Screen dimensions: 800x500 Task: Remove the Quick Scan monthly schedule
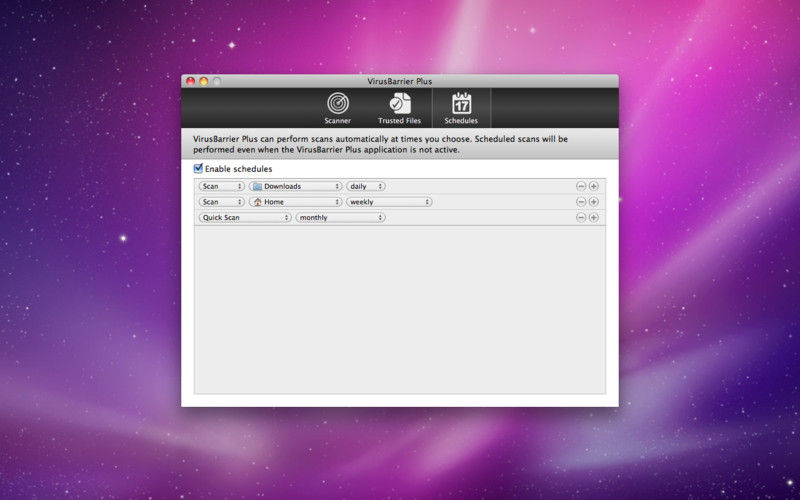(581, 217)
